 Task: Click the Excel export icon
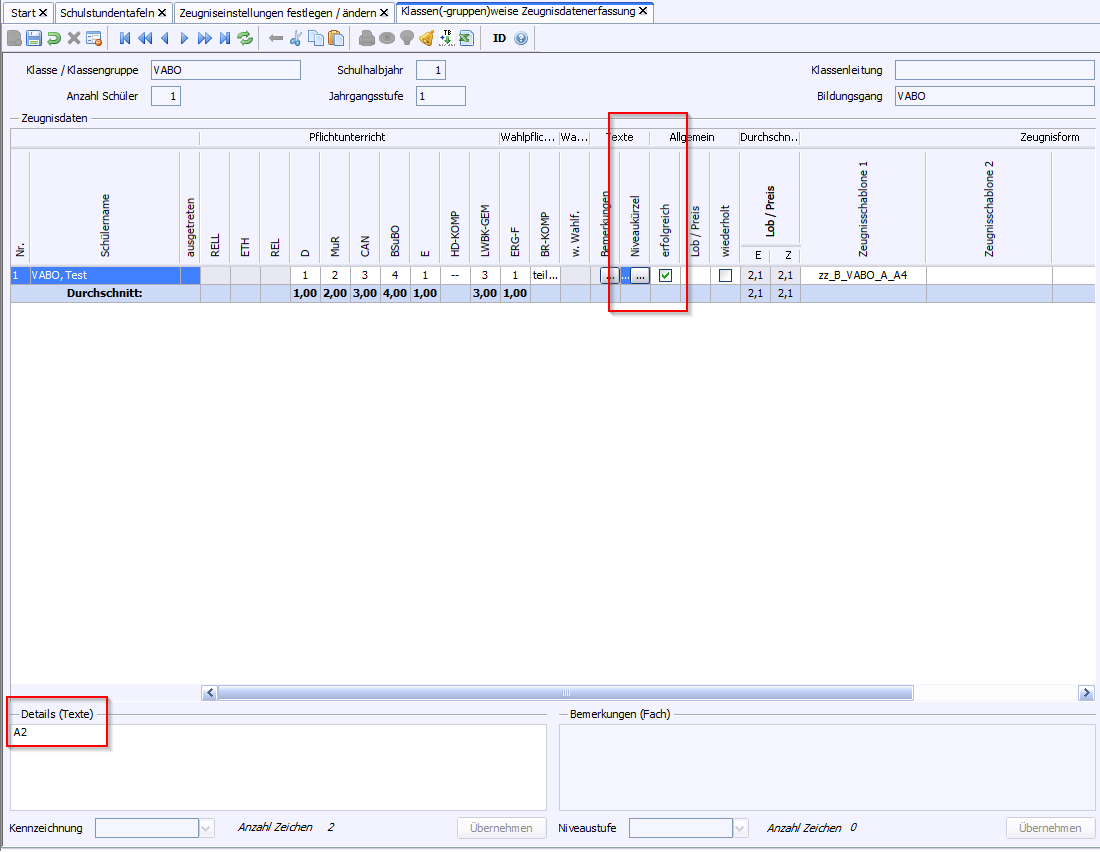466,38
